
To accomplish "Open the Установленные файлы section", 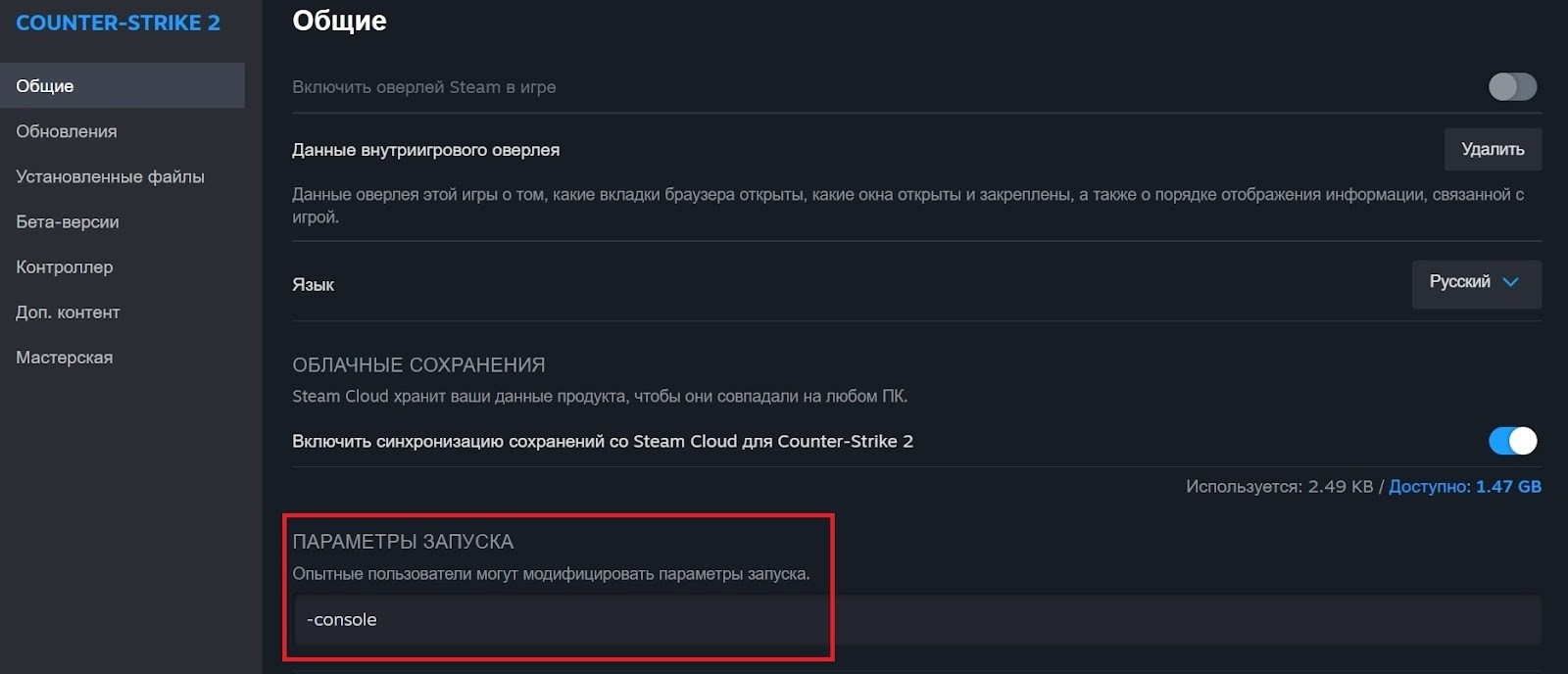I will click(x=110, y=176).
